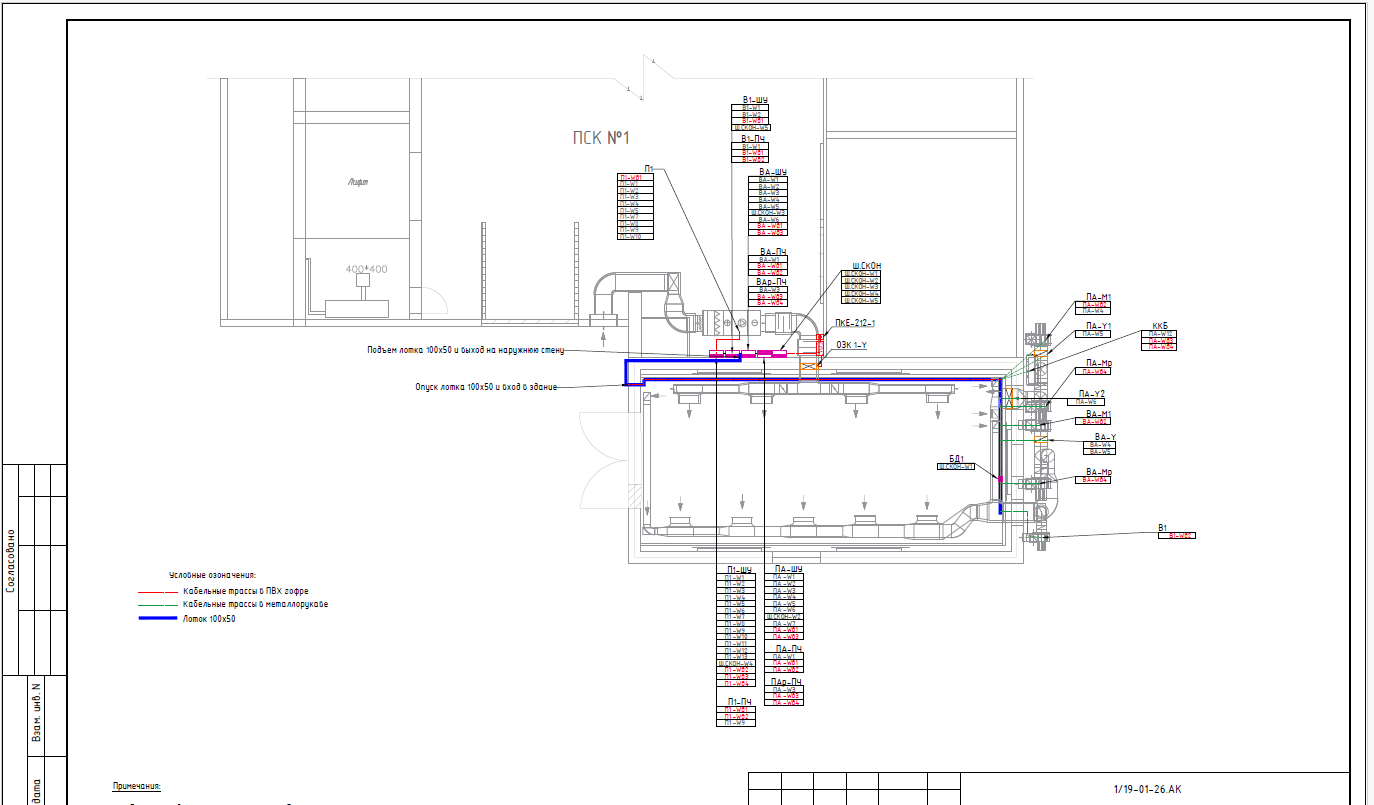Screen dimensions: 1374x805
Task: Click drawing number '1/19-01-26.АК'
Action: pos(1149,789)
